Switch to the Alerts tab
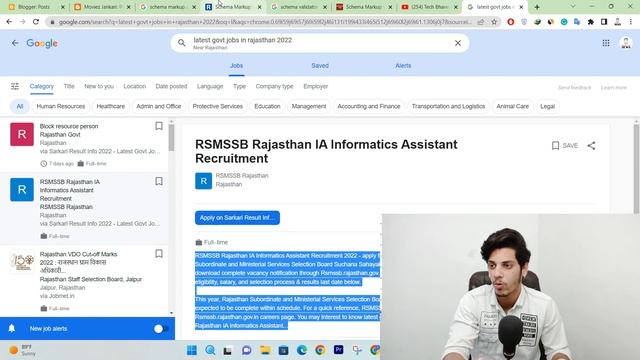This screenshot has height=360, width=640. 403,66
